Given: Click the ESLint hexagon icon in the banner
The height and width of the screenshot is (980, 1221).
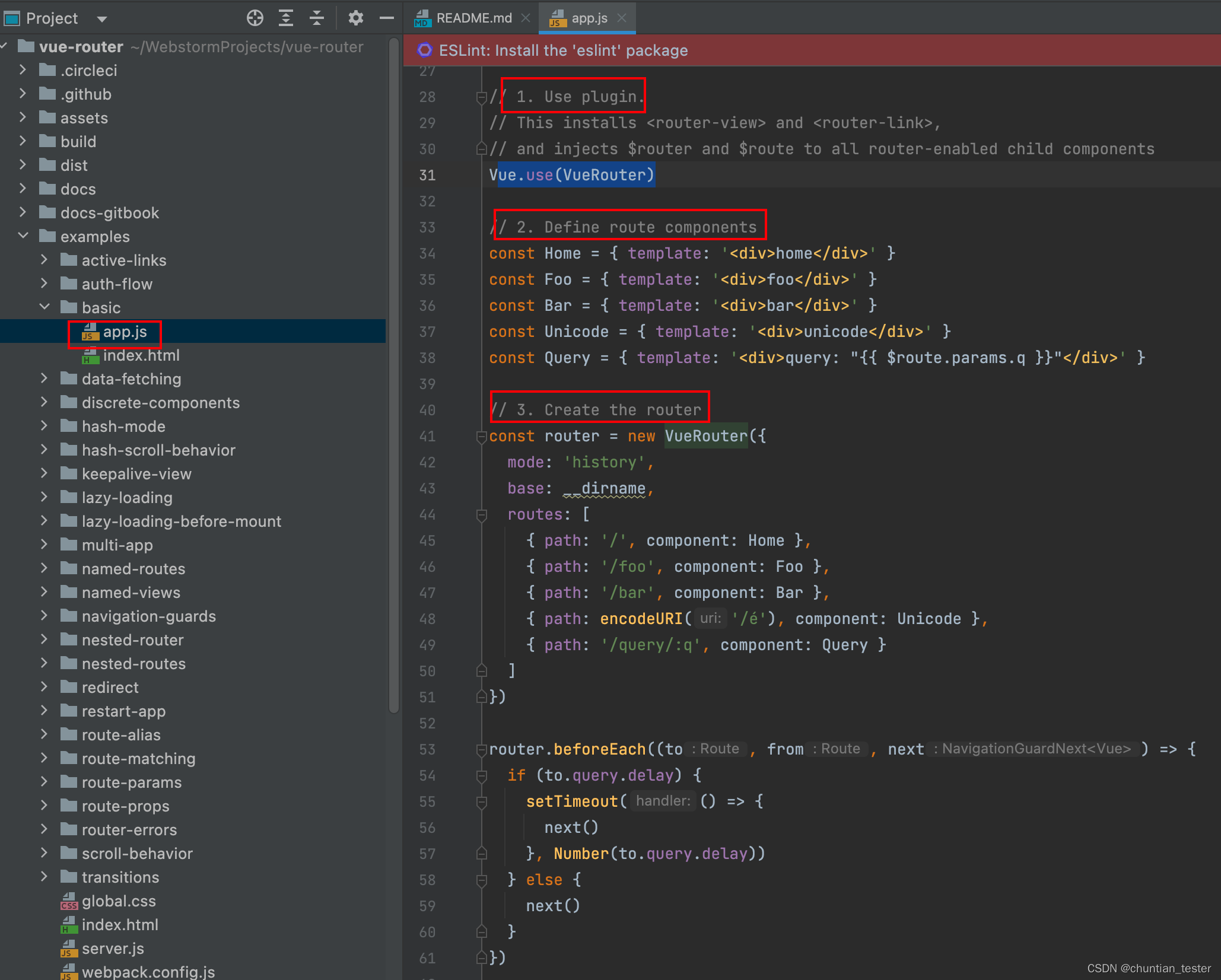Looking at the screenshot, I should [x=425, y=50].
